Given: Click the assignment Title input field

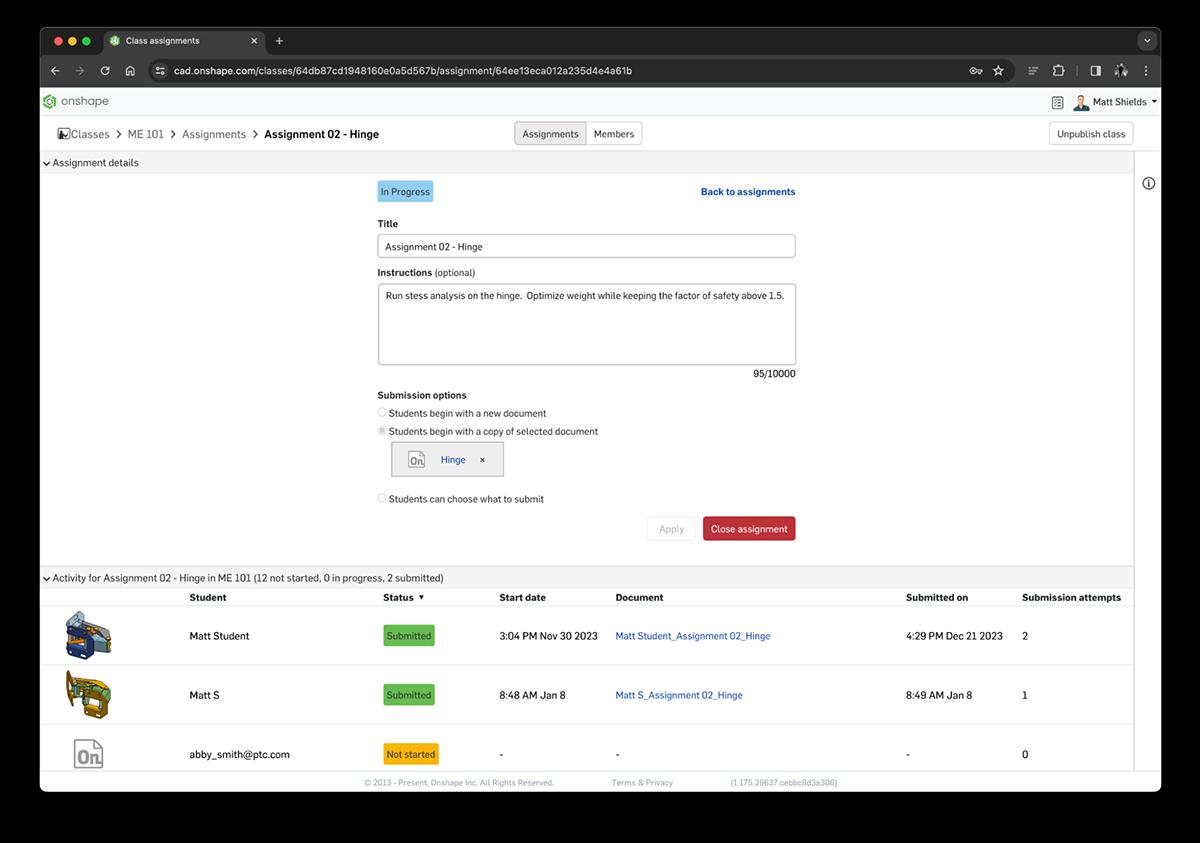Looking at the screenshot, I should (586, 246).
